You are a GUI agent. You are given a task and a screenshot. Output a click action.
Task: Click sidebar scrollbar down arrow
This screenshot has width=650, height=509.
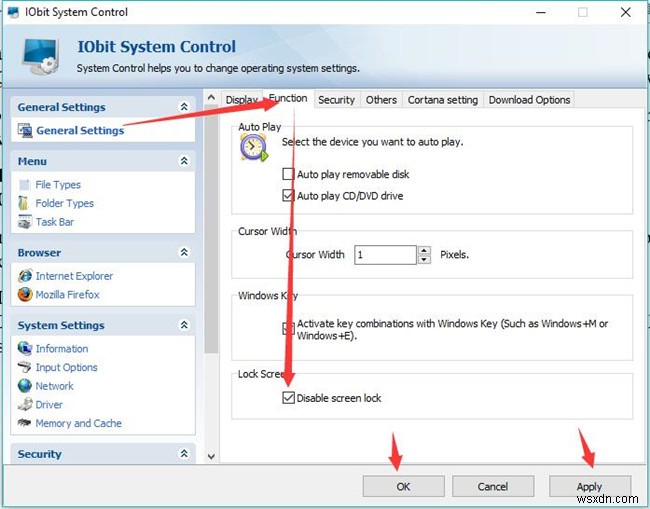(x=211, y=456)
